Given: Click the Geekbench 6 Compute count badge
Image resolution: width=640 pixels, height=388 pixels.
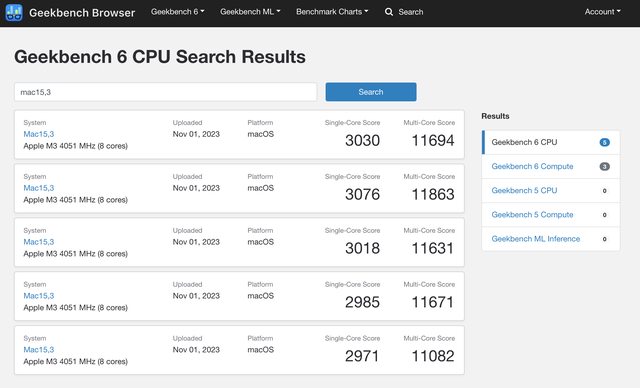Looking at the screenshot, I should [x=604, y=166].
